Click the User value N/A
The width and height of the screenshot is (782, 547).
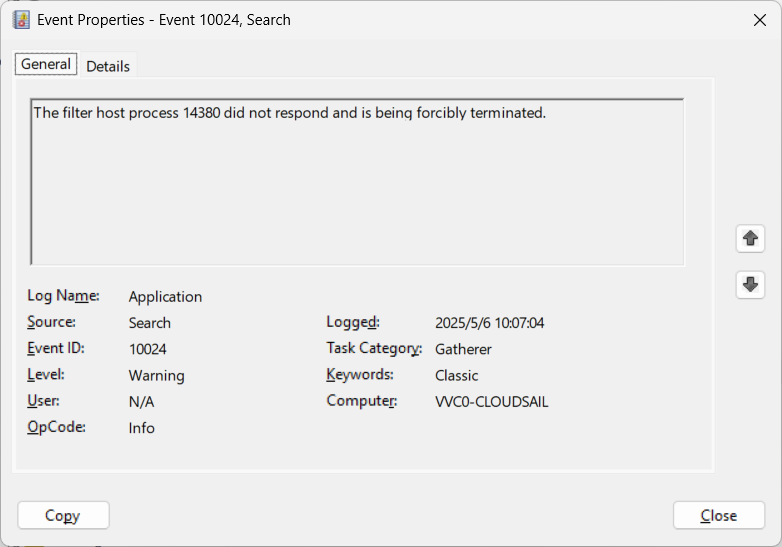point(142,402)
